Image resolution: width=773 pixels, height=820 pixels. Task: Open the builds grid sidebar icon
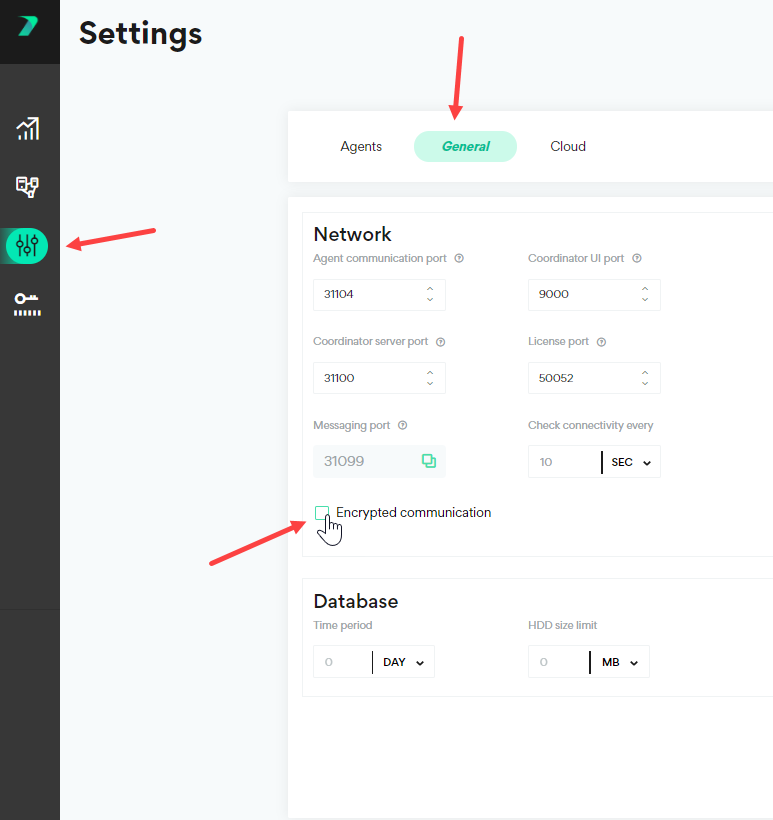click(x=27, y=186)
